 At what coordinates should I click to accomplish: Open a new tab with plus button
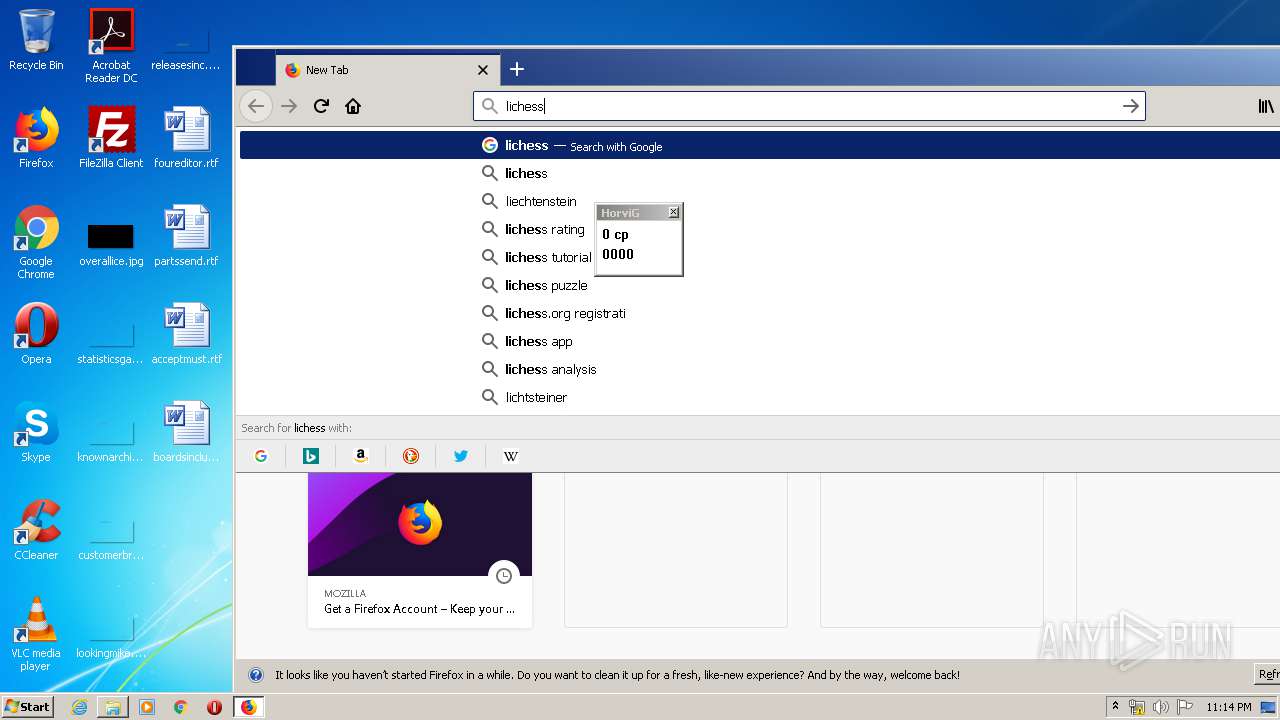(x=516, y=69)
